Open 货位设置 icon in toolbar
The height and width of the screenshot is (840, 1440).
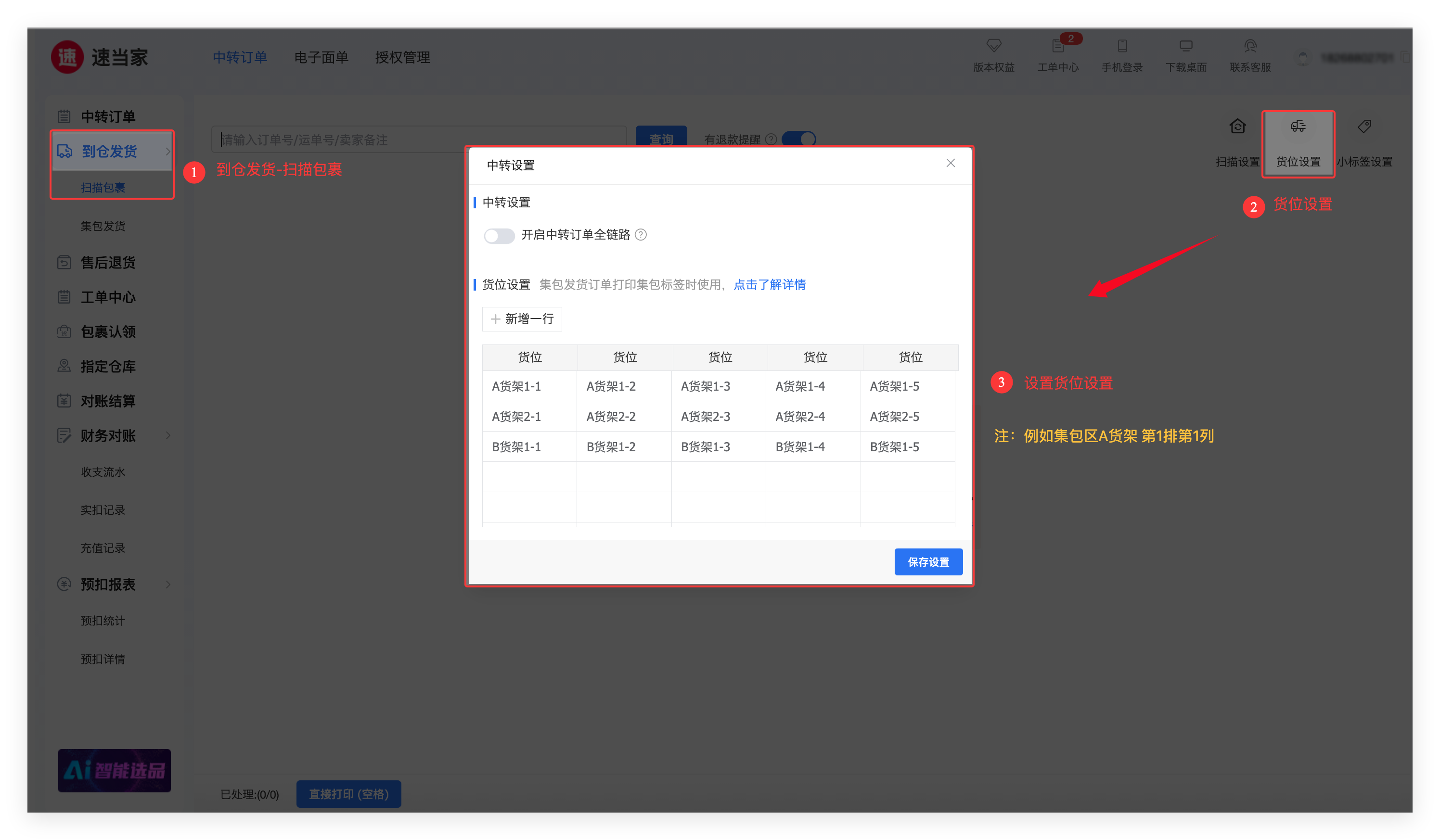point(1298,127)
